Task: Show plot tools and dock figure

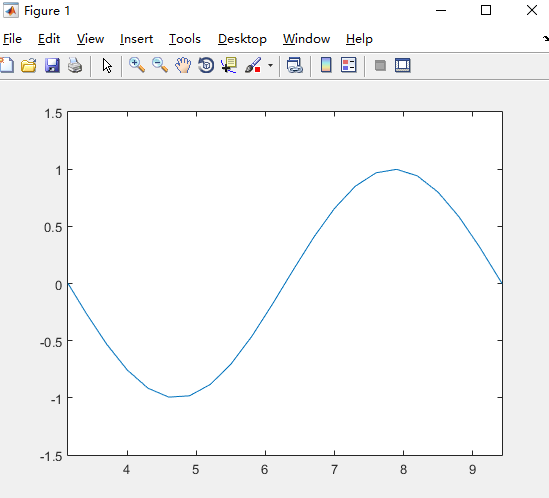Action: pyautogui.click(x=403, y=65)
